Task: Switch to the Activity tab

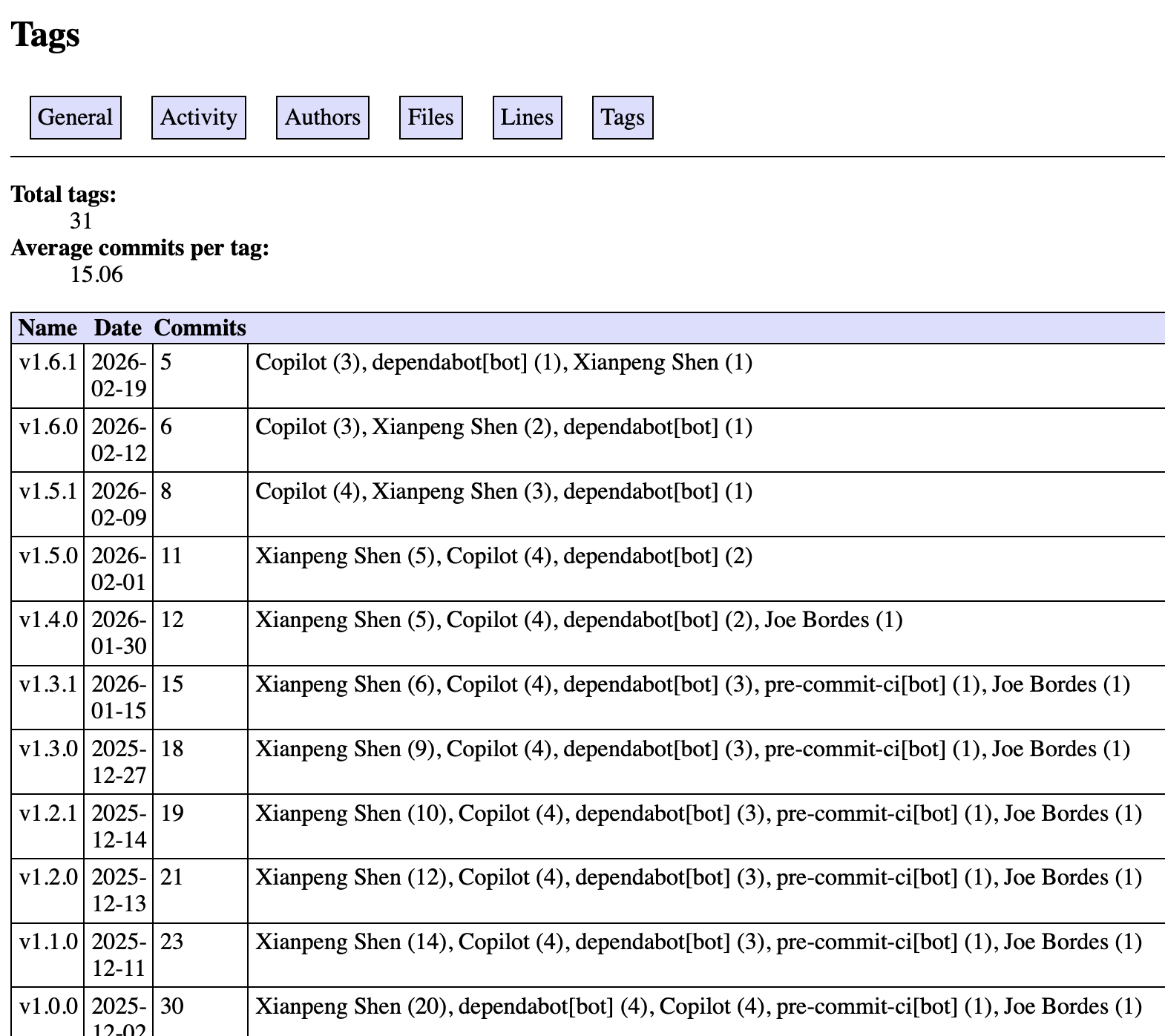Action: coord(198,117)
